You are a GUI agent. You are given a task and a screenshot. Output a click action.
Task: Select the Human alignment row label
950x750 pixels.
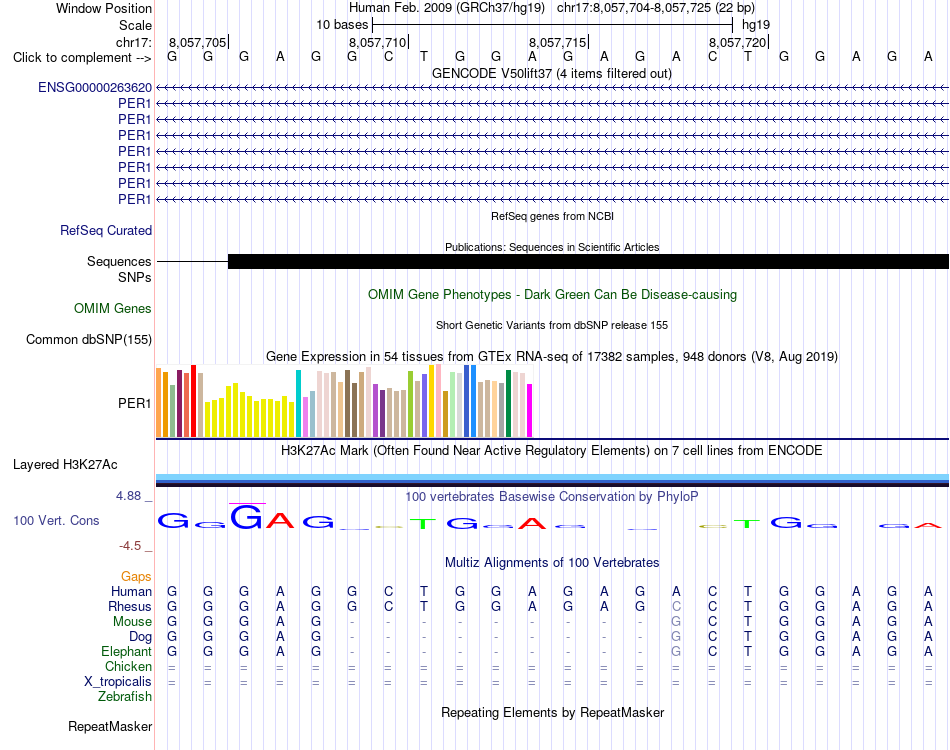[x=131, y=591]
